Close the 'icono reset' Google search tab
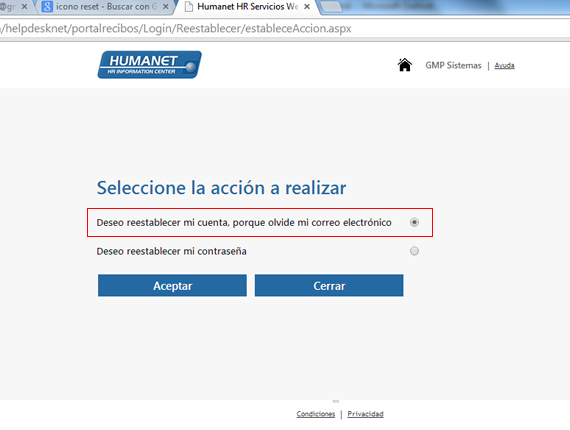 point(165,7)
